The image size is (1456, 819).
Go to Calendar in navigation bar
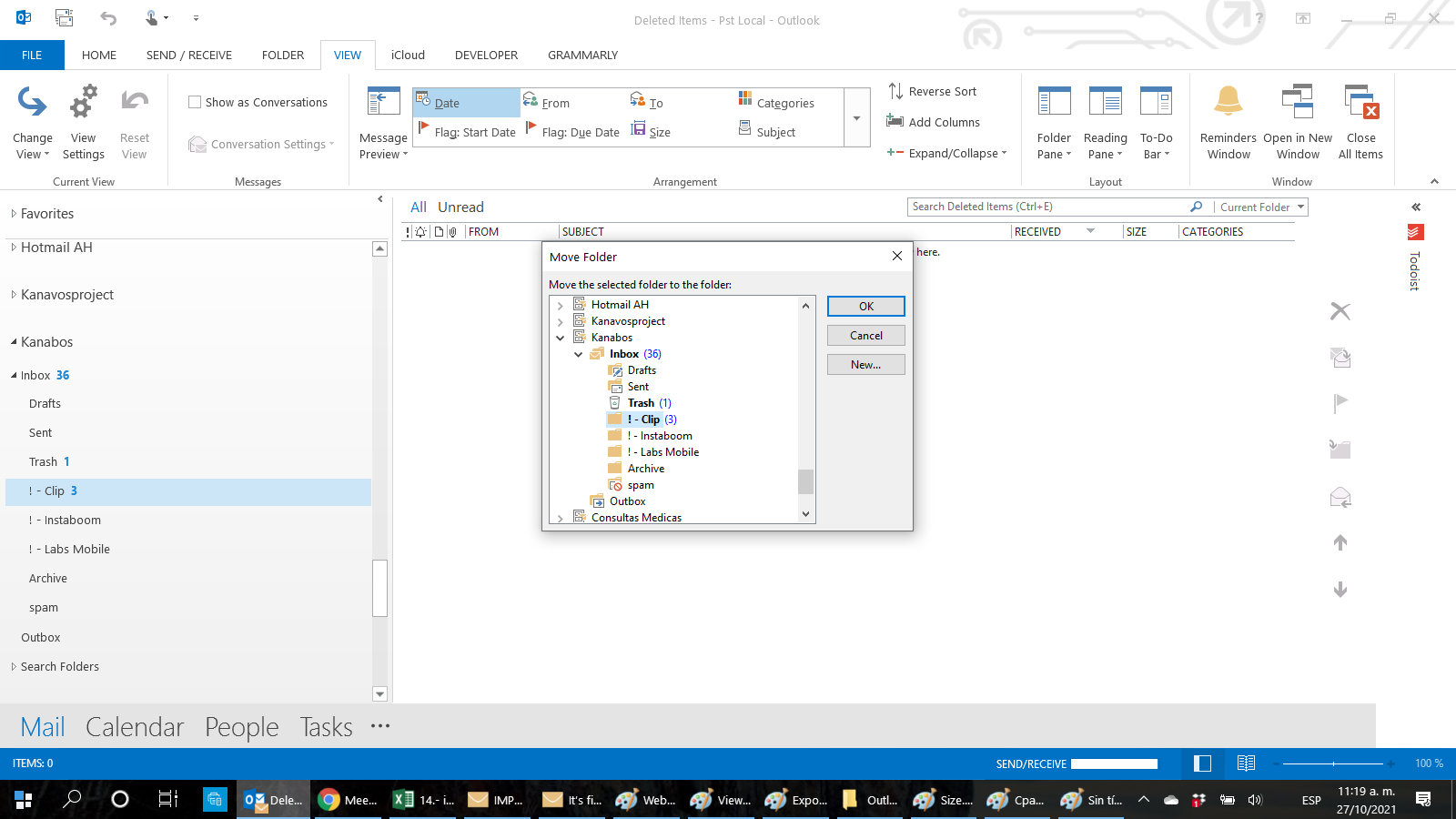coord(135,727)
